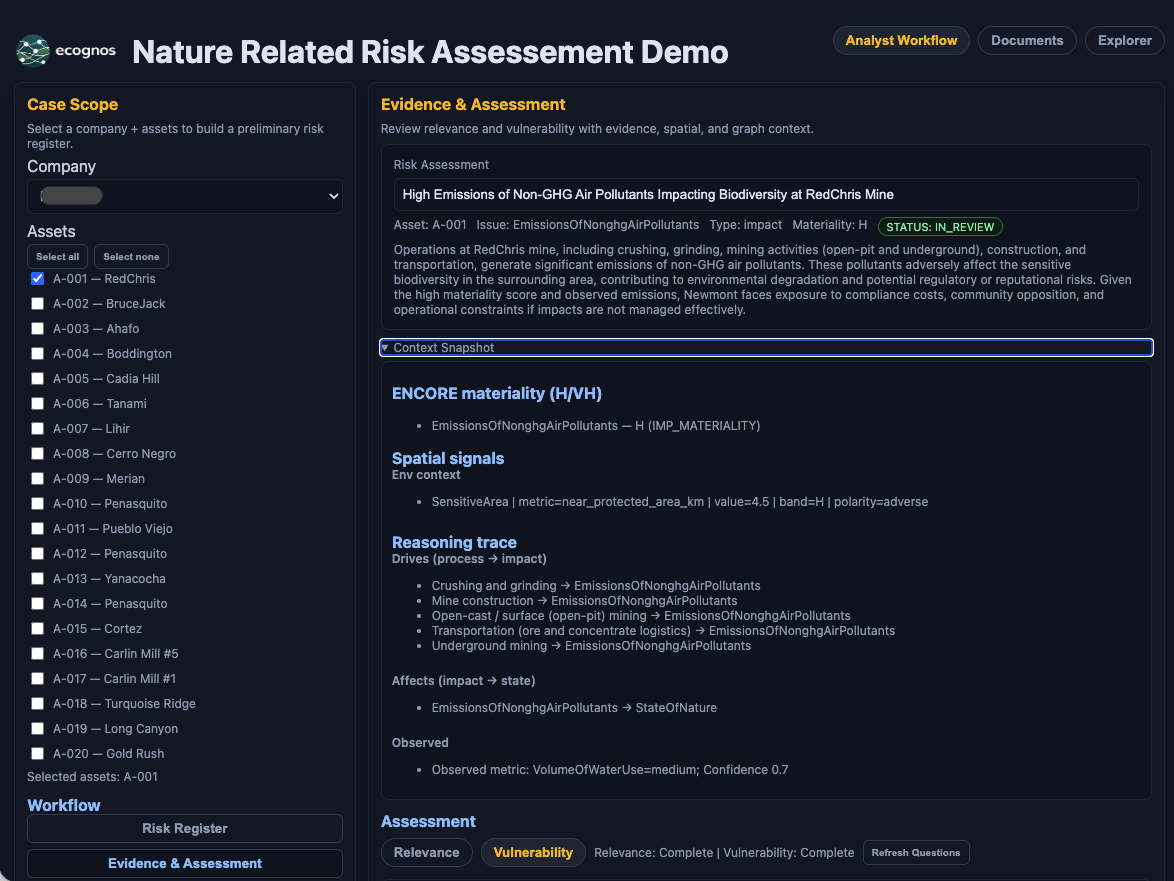The image size is (1174, 881).
Task: Uncheck the A-001 RedChris asset checkbox
Action: [38, 279]
